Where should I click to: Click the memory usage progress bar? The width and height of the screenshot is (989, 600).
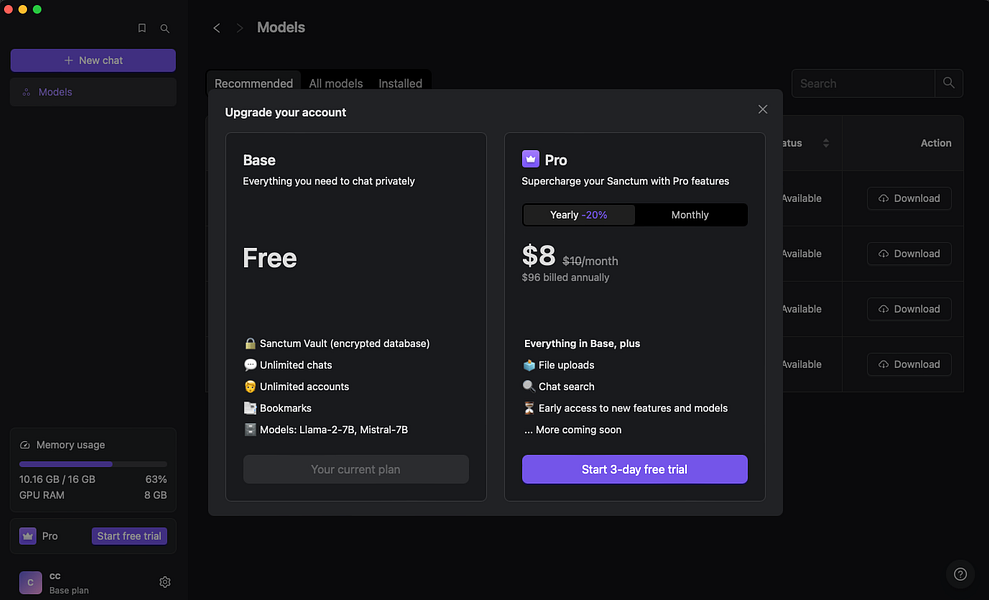pos(93,464)
